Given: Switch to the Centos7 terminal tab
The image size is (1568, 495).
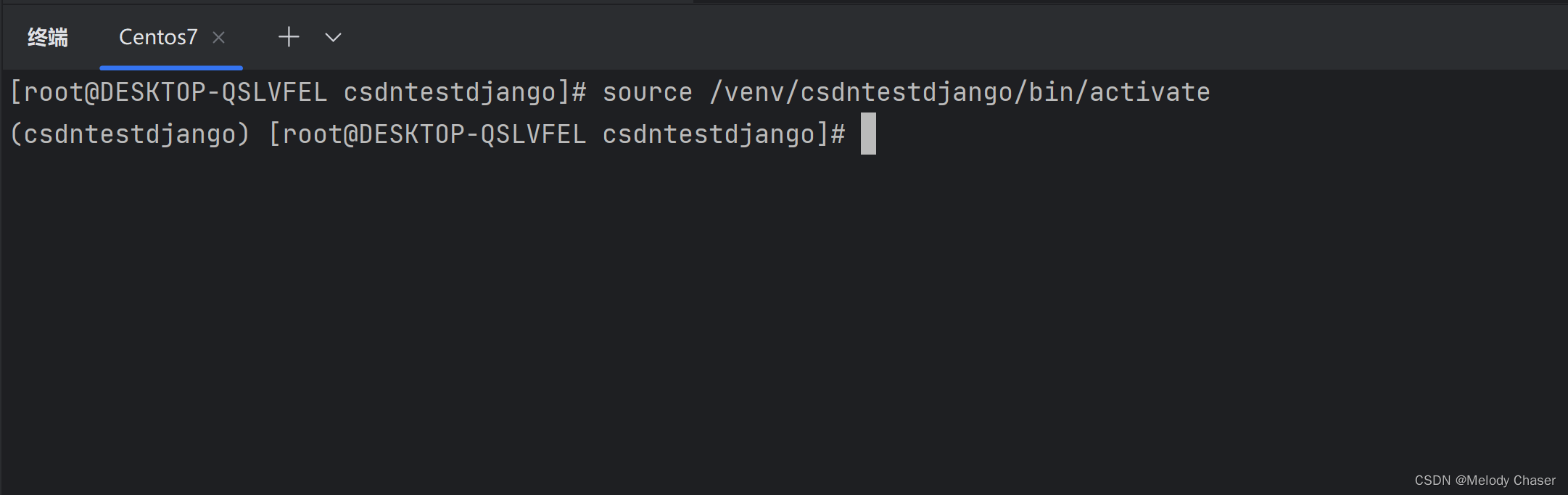Looking at the screenshot, I should click(158, 36).
